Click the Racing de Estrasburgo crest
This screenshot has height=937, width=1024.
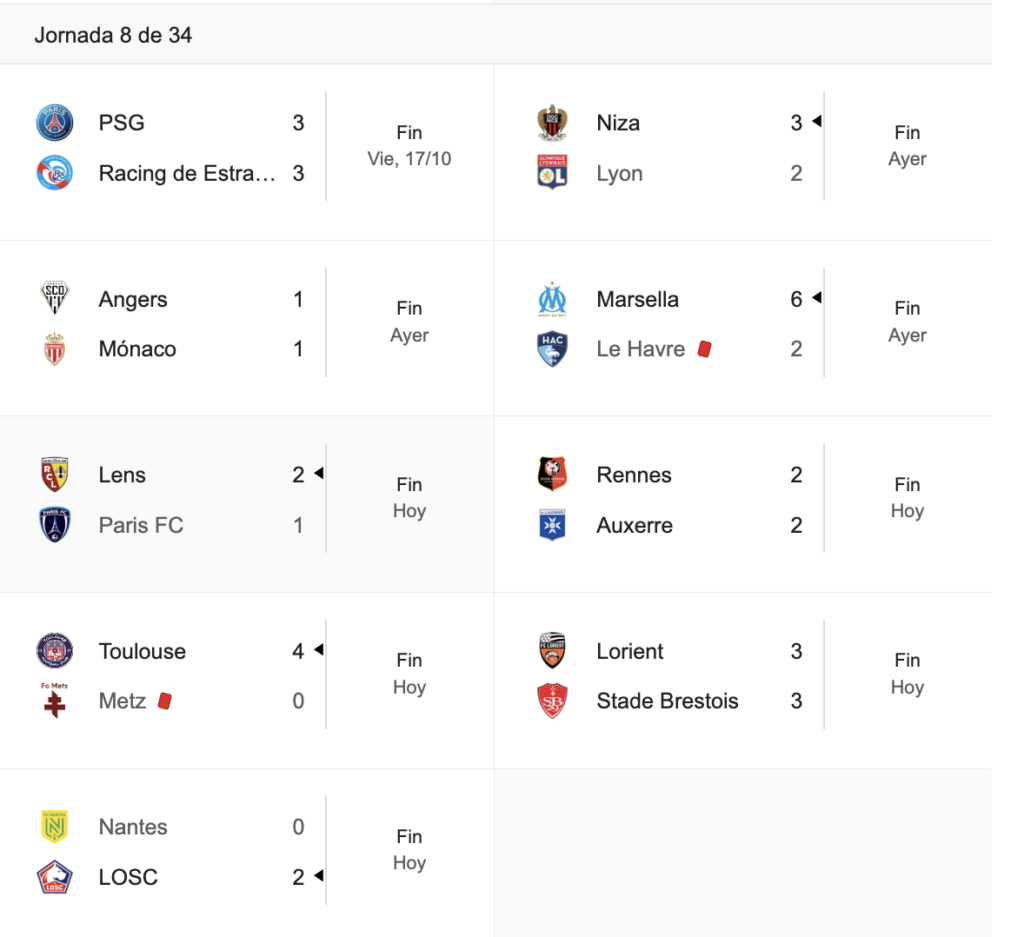(55, 173)
